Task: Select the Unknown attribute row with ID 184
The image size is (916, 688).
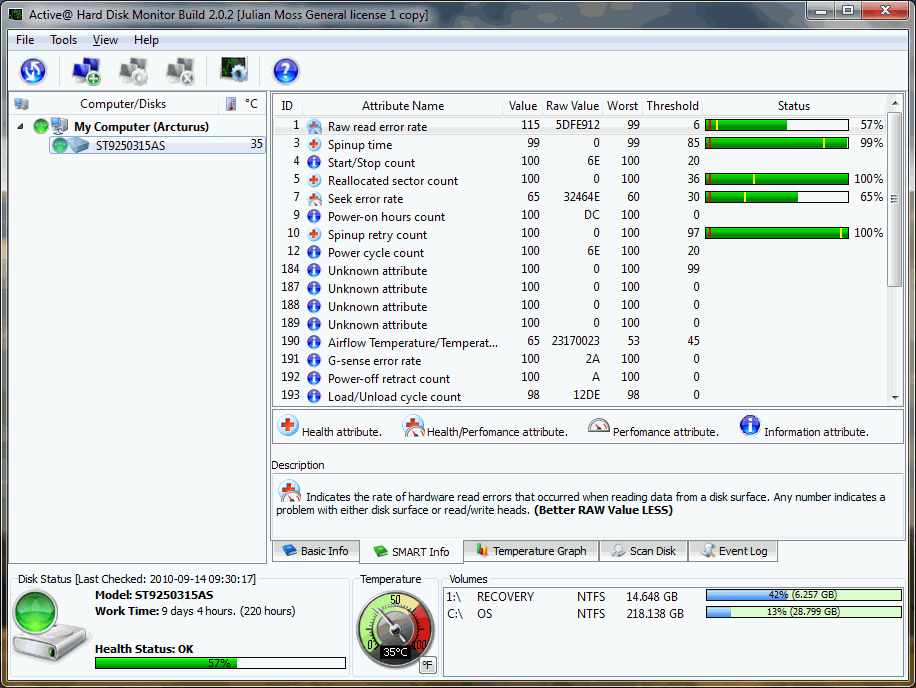Action: (580, 270)
